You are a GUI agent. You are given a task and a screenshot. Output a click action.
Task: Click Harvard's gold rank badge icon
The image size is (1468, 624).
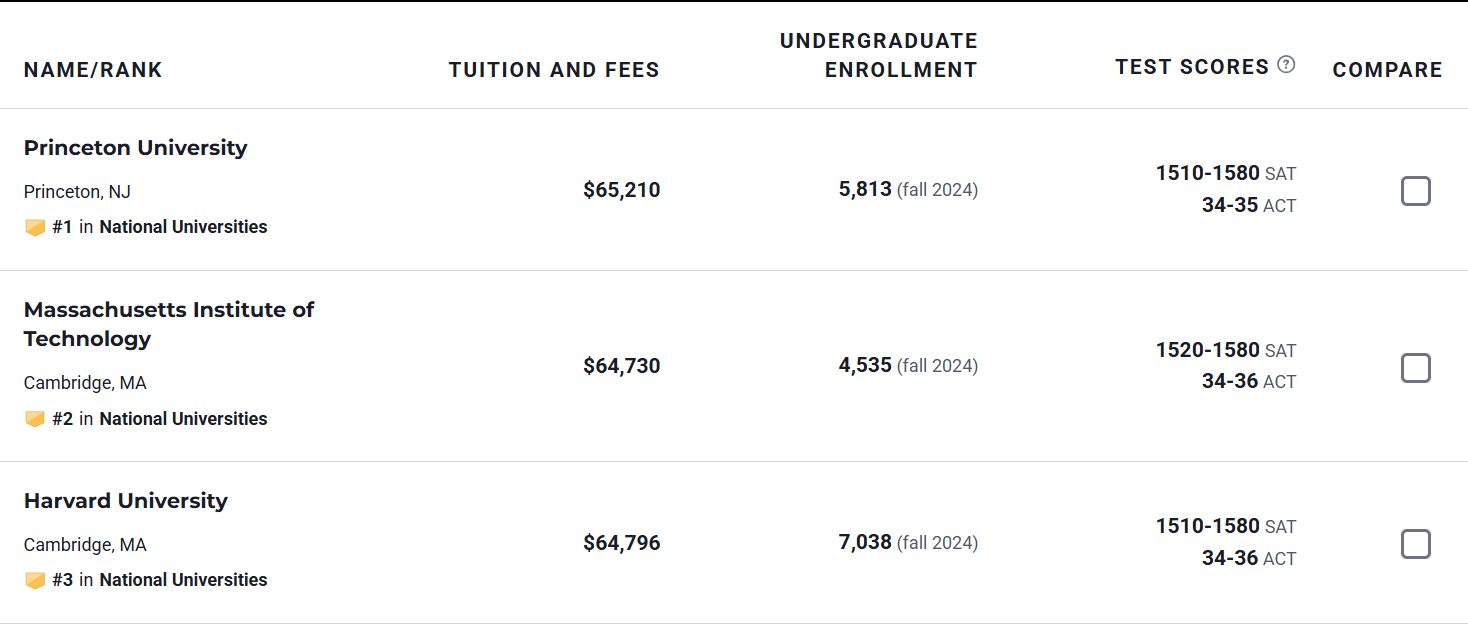[35, 581]
